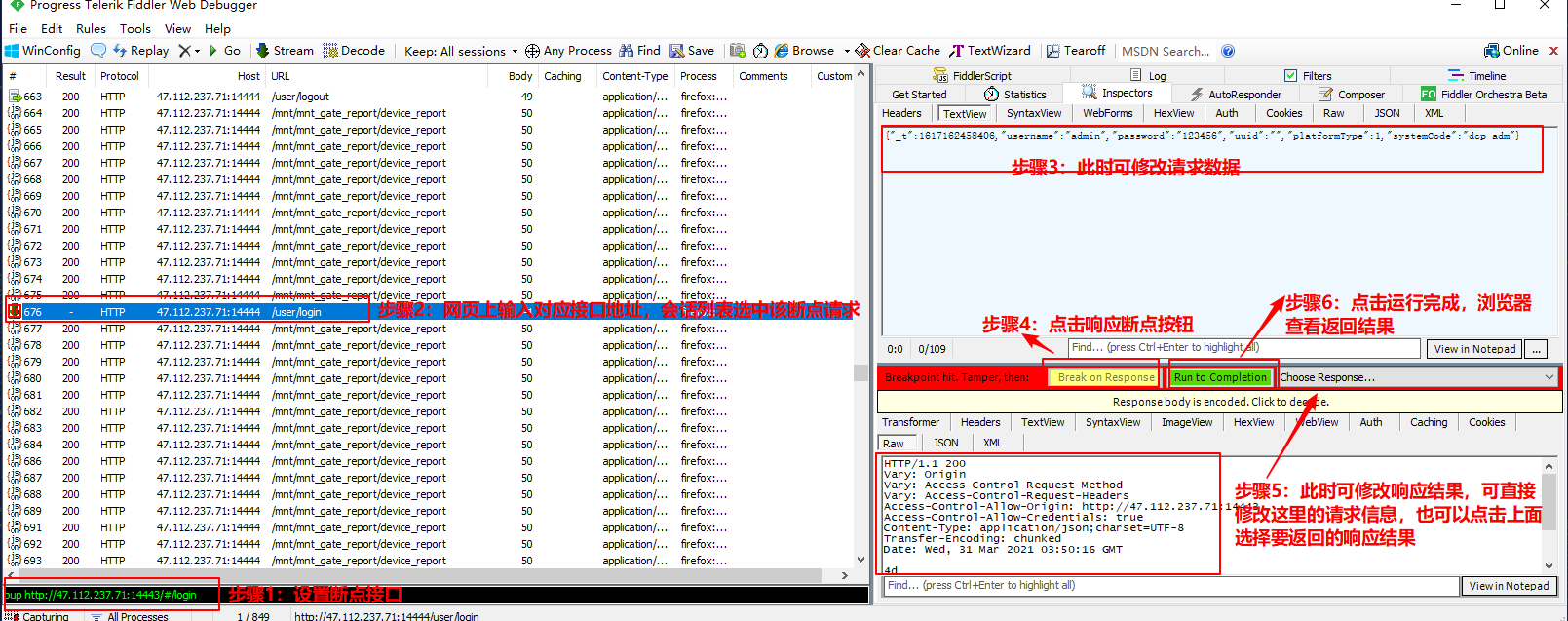This screenshot has height=621, width=1568.
Task: Click QuickExec command box with bpu
Action: pyautogui.click(x=436, y=595)
